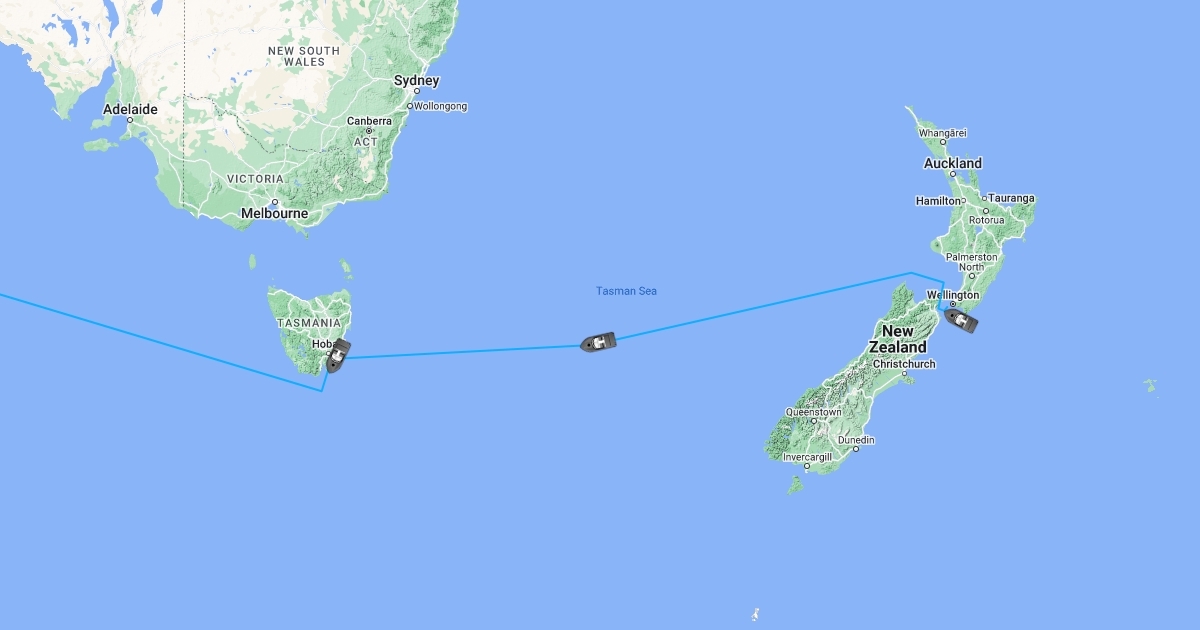Viewport: 1200px width, 630px height.
Task: Select the Wollongong label
Action: 441,106
